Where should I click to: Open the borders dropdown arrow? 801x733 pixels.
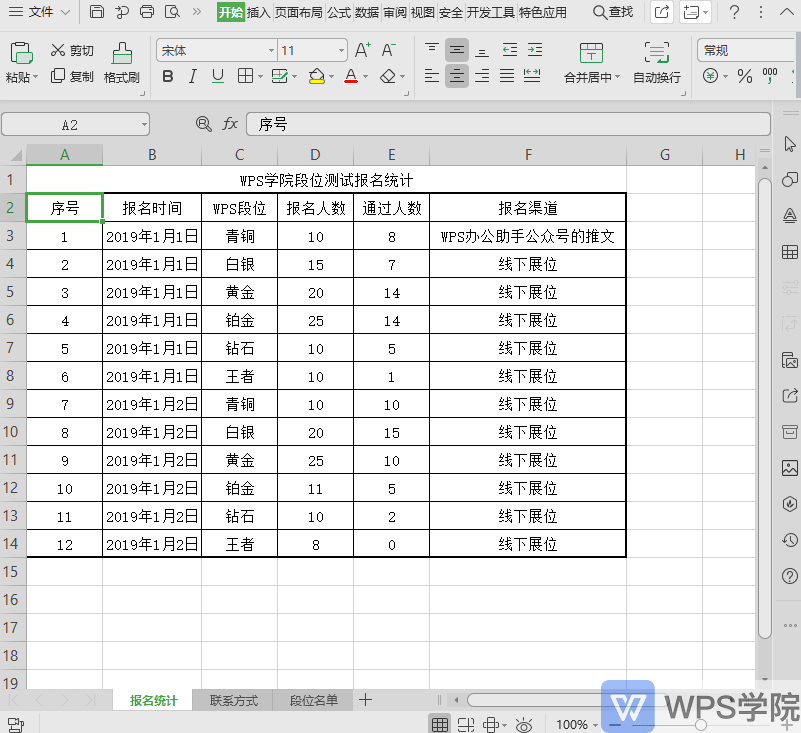pos(260,77)
